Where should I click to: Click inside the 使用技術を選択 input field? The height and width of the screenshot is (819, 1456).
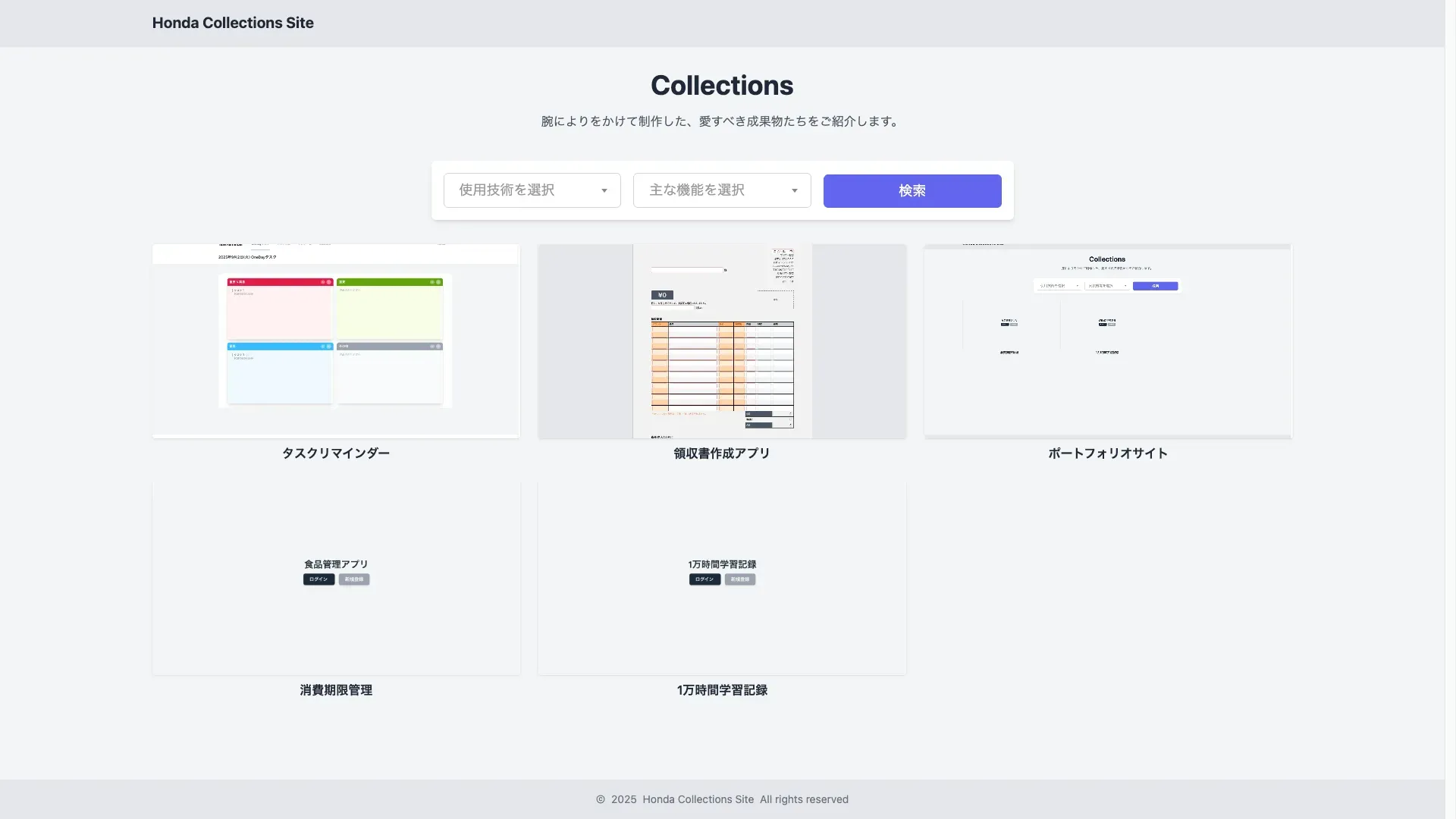pyautogui.click(x=523, y=190)
